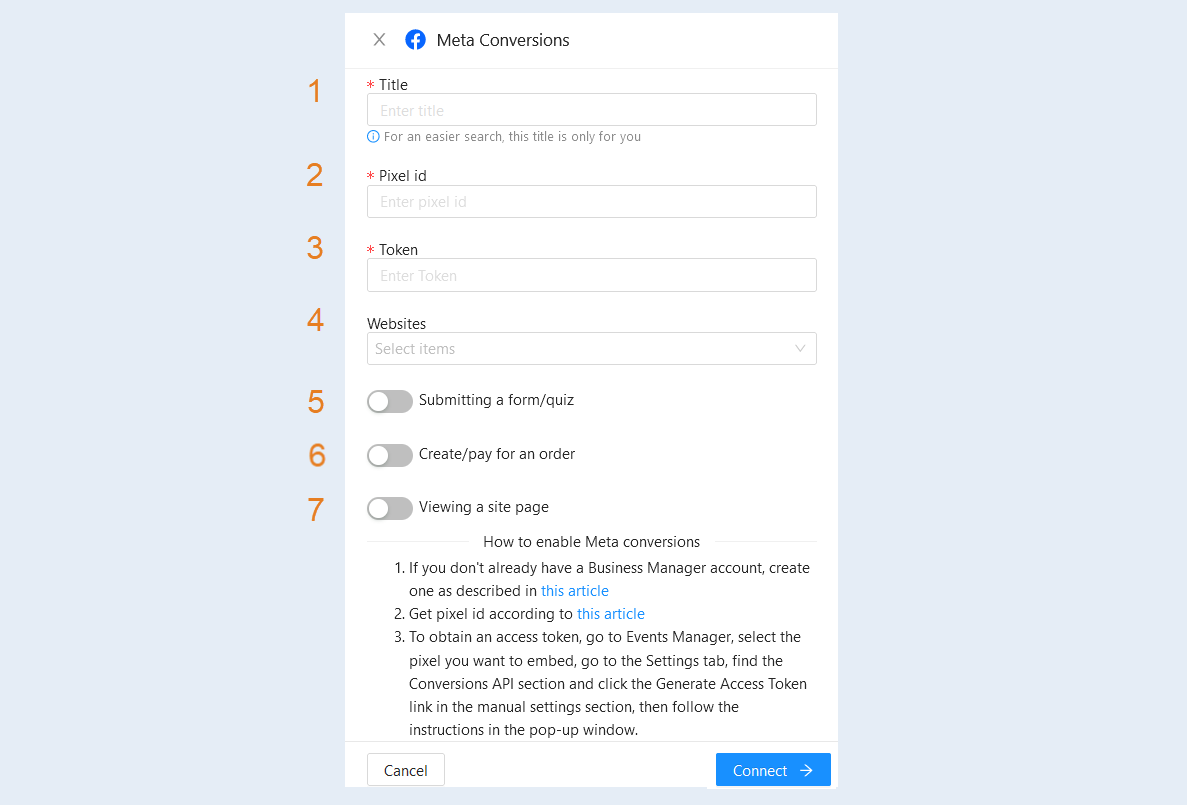The width and height of the screenshot is (1187, 805).
Task: Click the 'Submitting a form/quiz' label text
Action: pyautogui.click(x=497, y=400)
